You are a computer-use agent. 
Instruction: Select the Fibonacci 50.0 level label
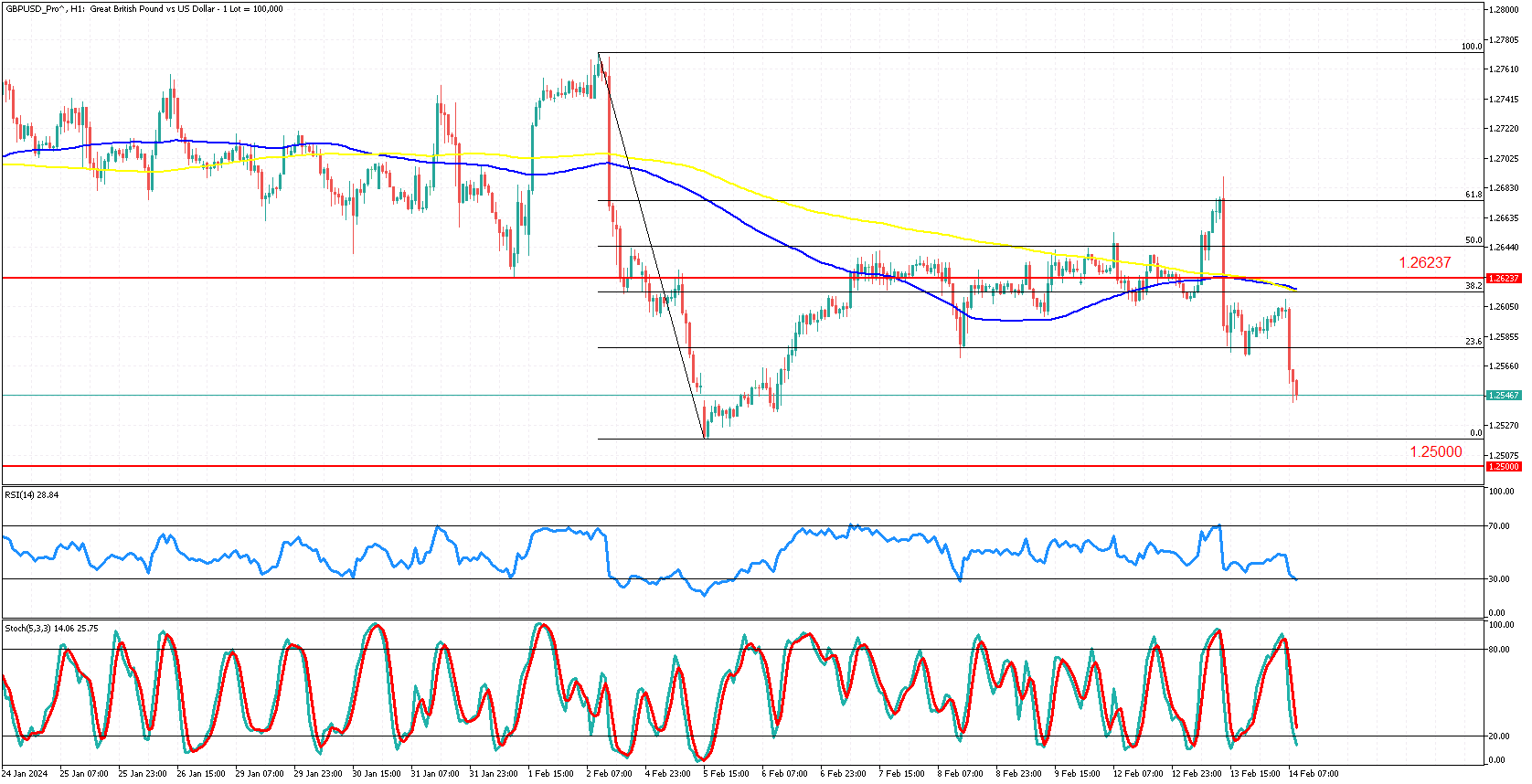point(1473,240)
